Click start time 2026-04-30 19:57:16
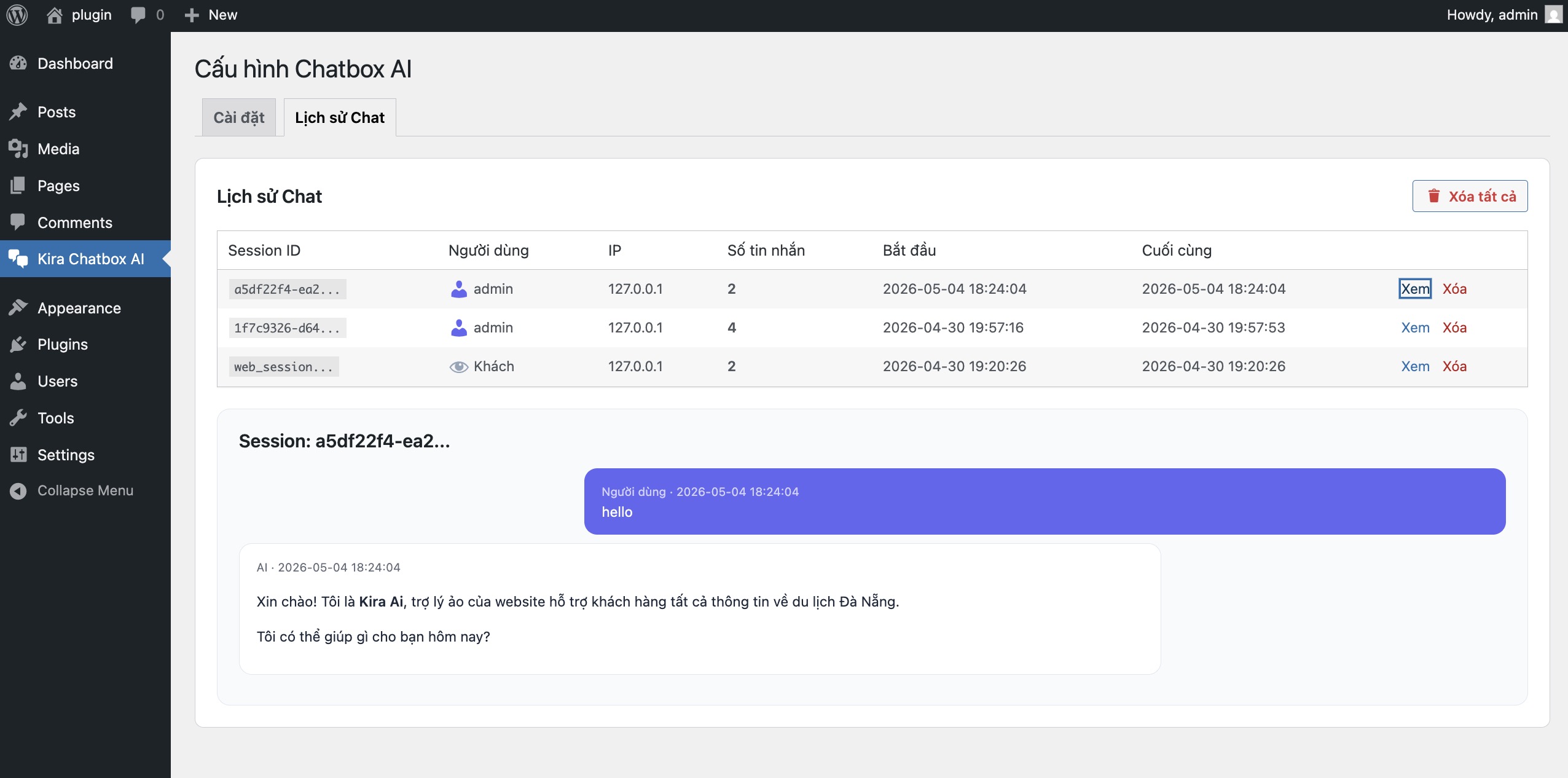 (x=953, y=328)
